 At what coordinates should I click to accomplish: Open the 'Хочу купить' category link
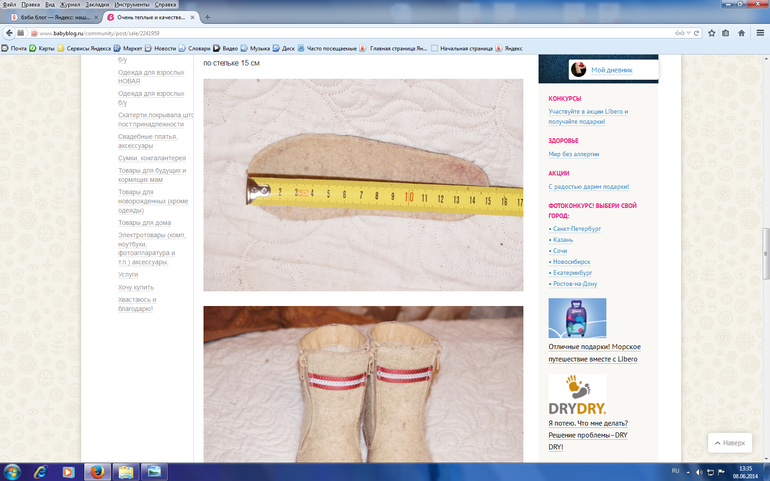click(x=136, y=287)
